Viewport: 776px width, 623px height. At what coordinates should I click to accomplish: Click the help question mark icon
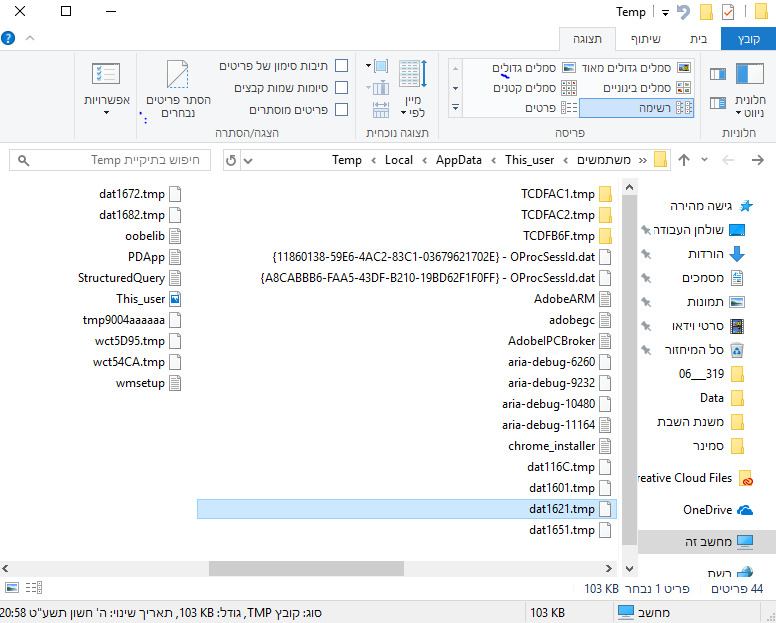pyautogui.click(x=8, y=38)
